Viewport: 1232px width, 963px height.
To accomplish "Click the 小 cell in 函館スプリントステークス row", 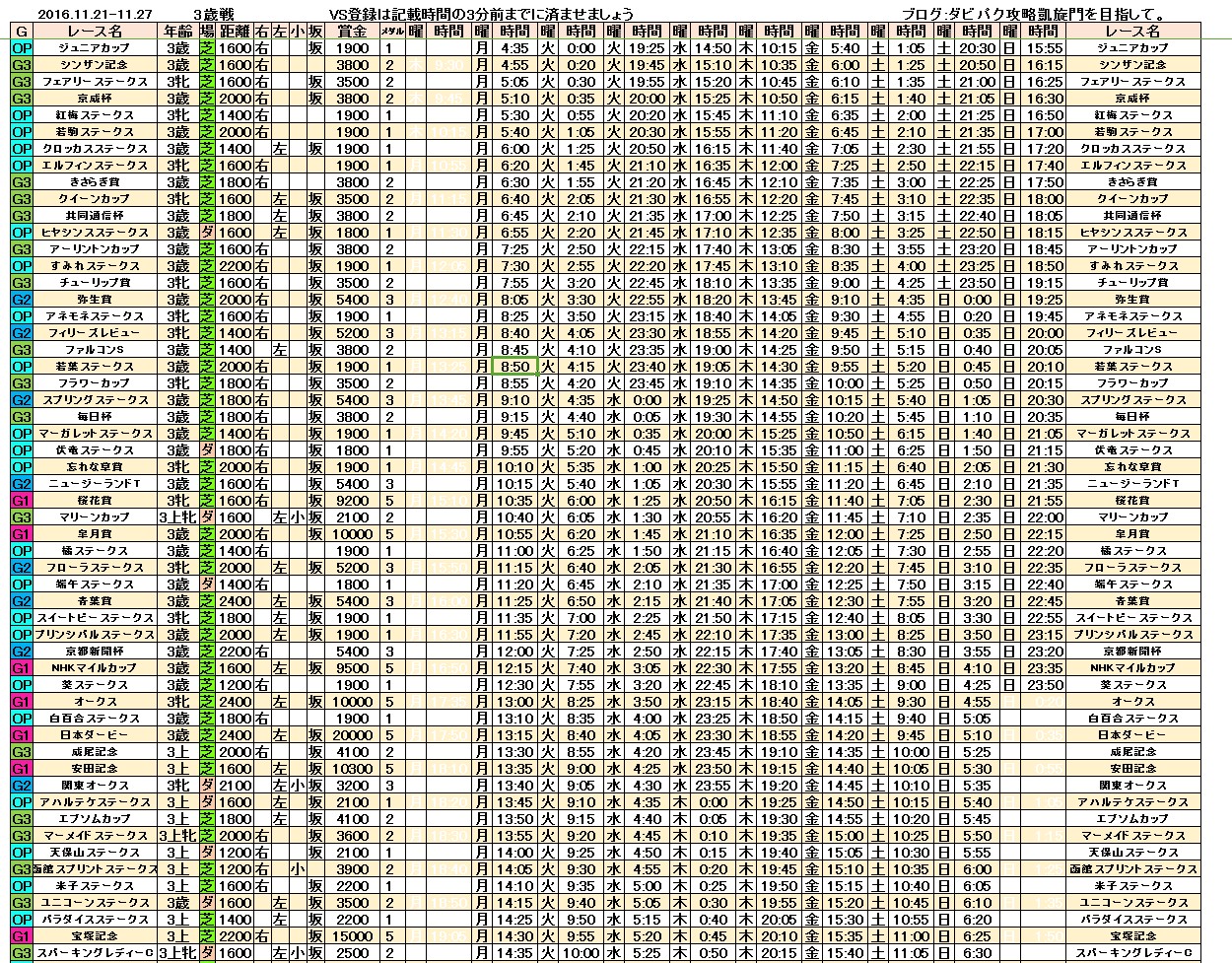I will 297,869.
